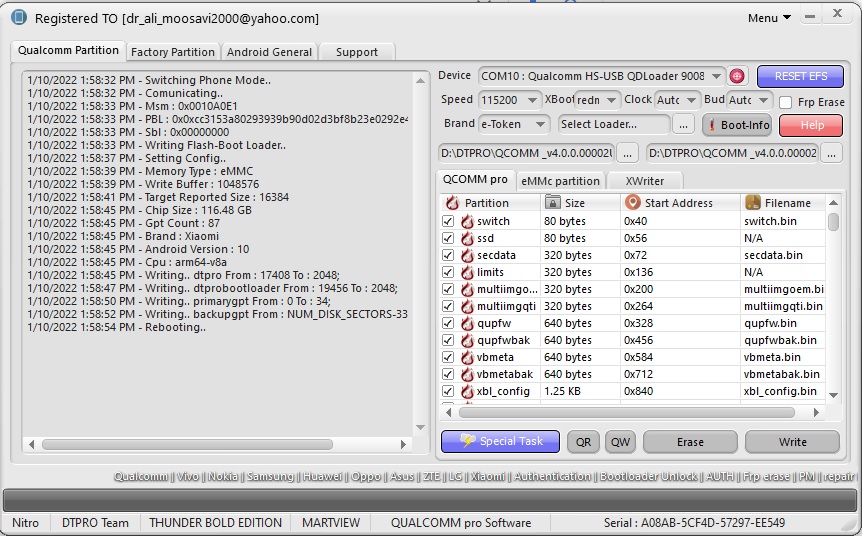The image size is (862, 536).
Task: Open the Clock Auto dropdown
Action: coord(692,100)
